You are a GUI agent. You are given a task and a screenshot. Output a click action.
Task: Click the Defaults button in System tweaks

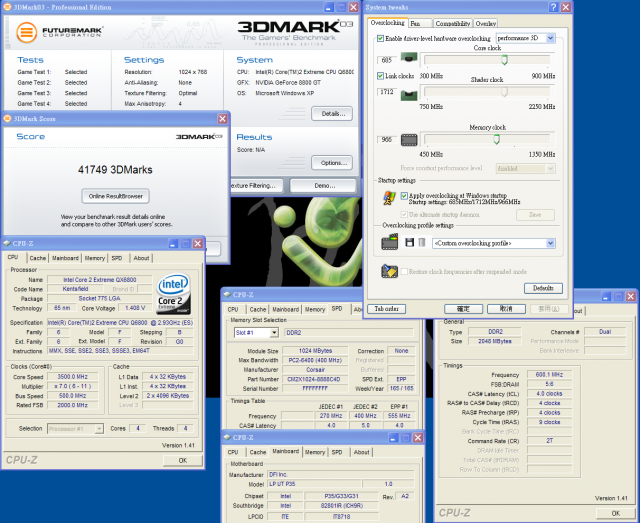(x=543, y=288)
